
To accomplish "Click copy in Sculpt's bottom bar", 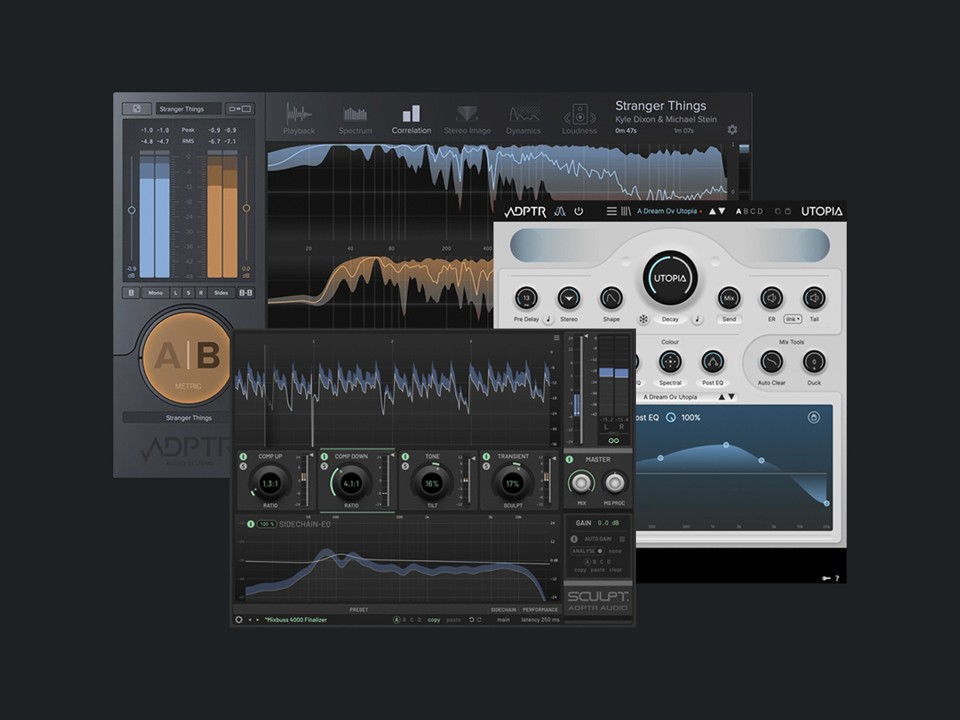I will 434,620.
